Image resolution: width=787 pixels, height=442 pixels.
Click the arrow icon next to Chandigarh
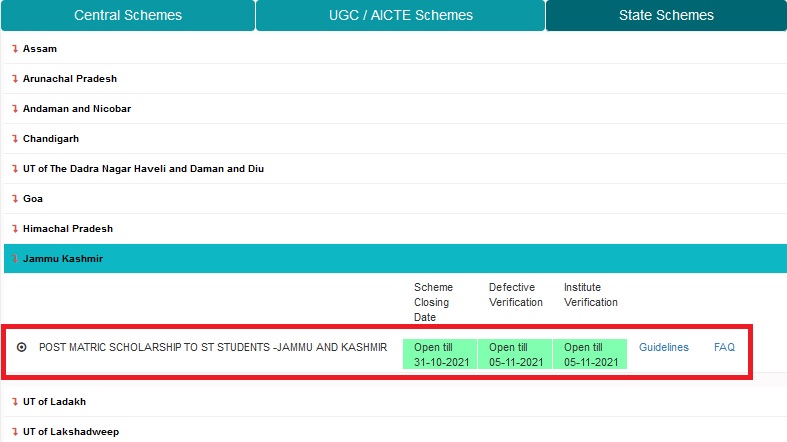tap(15, 139)
